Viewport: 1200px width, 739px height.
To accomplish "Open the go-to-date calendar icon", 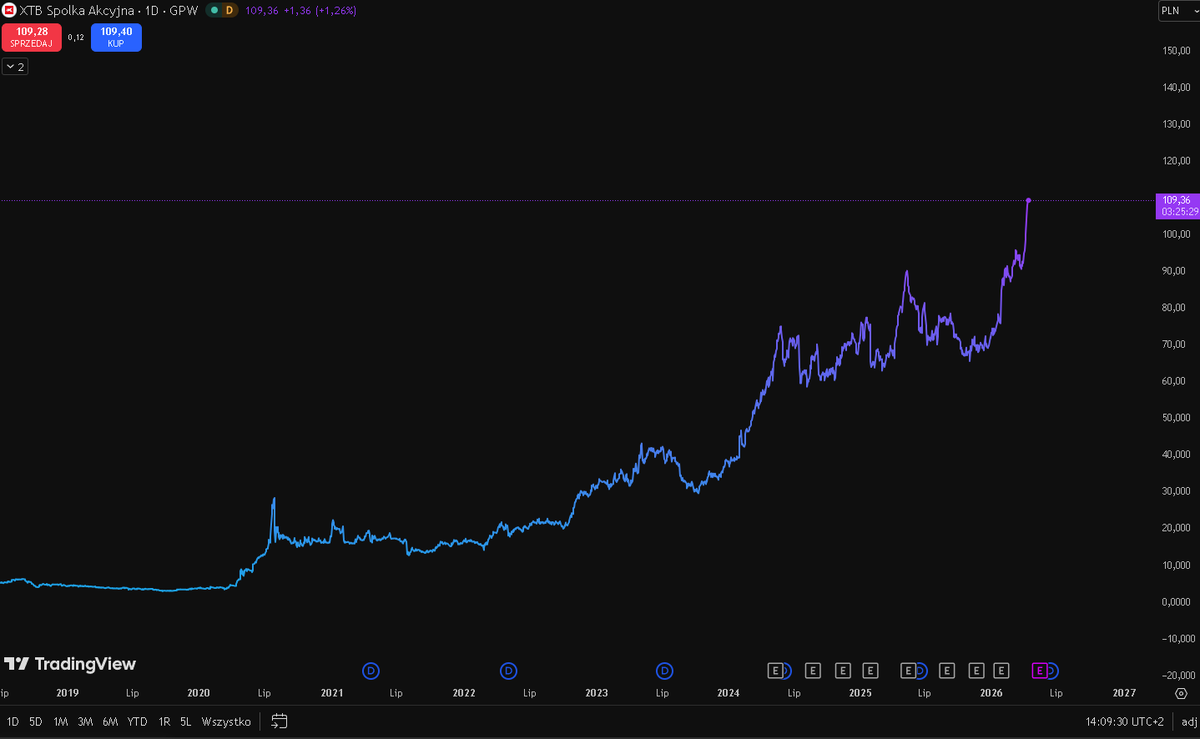I will (279, 721).
